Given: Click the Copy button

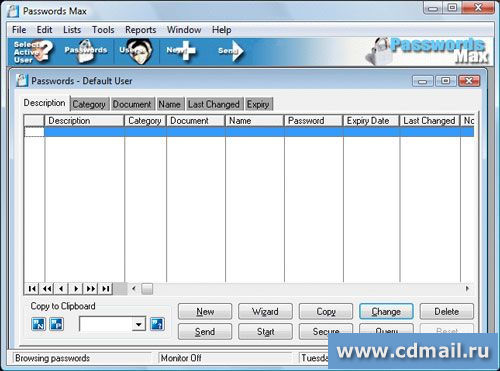Looking at the screenshot, I should [x=326, y=311].
